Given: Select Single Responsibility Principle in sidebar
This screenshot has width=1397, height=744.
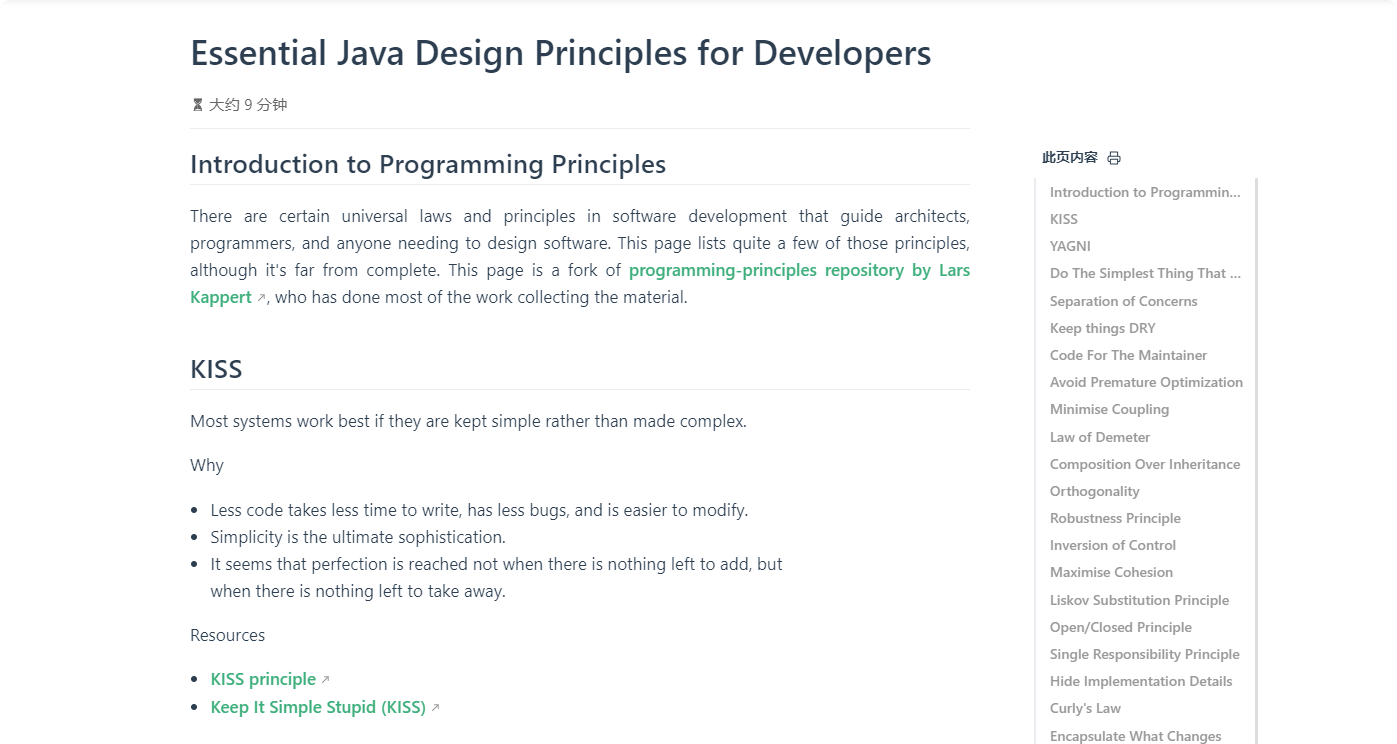Looking at the screenshot, I should click(x=1145, y=654).
